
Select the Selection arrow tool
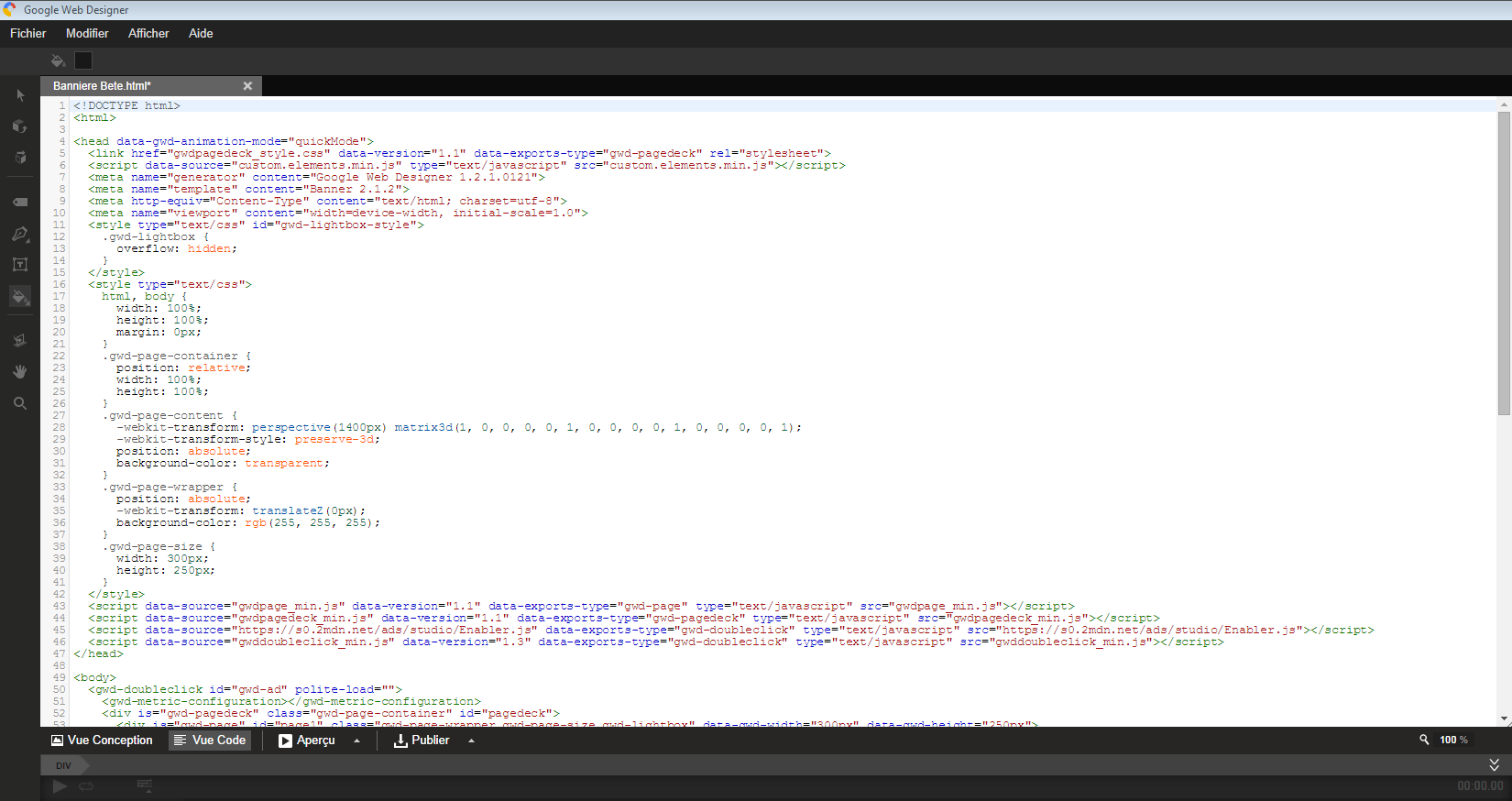[20, 95]
